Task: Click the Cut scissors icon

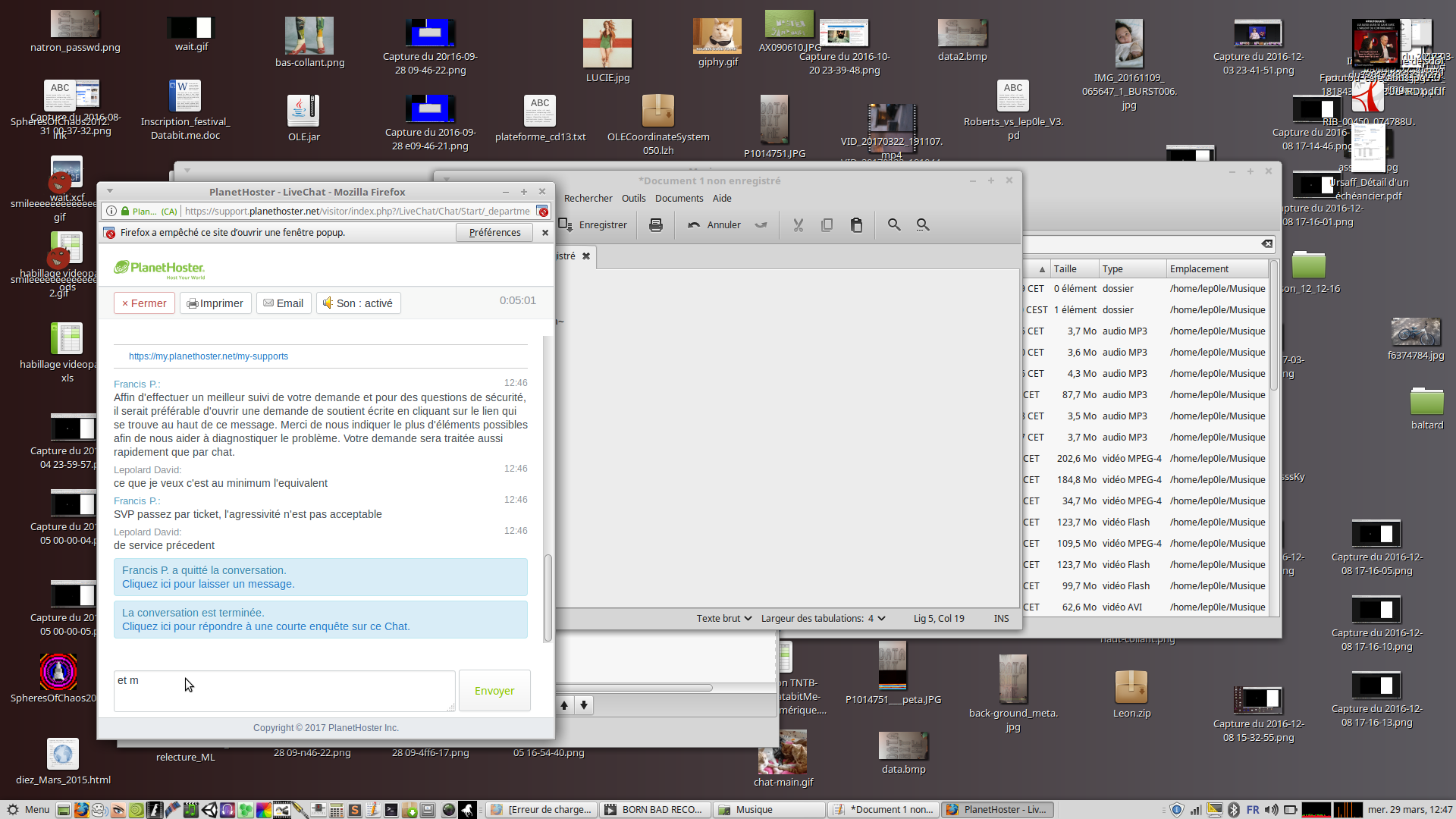Action: [798, 225]
